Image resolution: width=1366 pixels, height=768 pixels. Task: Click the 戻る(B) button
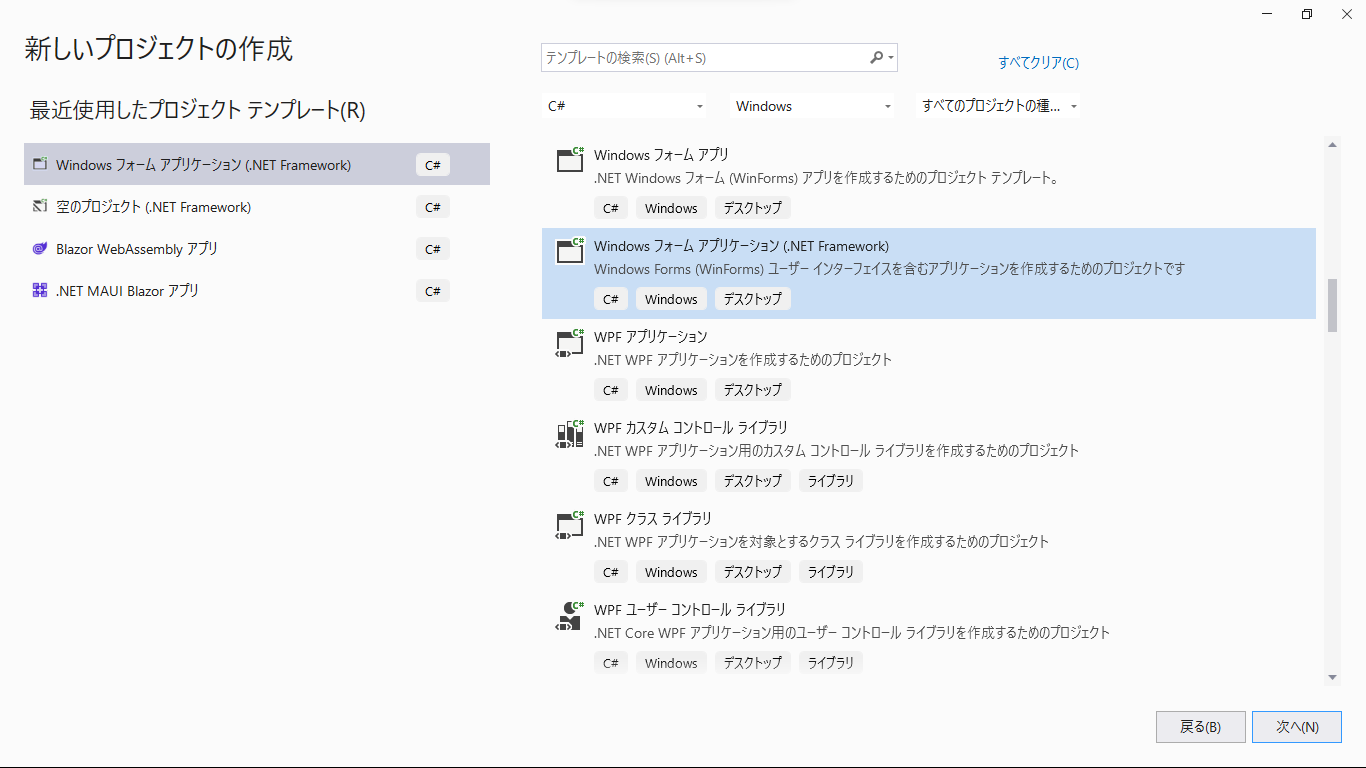coord(1200,727)
